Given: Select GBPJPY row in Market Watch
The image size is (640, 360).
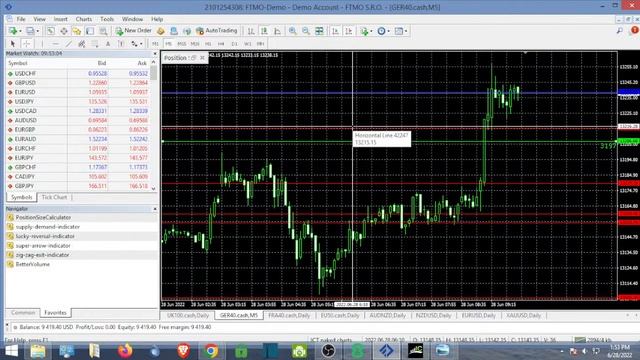Looking at the screenshot, I should tap(78, 186).
